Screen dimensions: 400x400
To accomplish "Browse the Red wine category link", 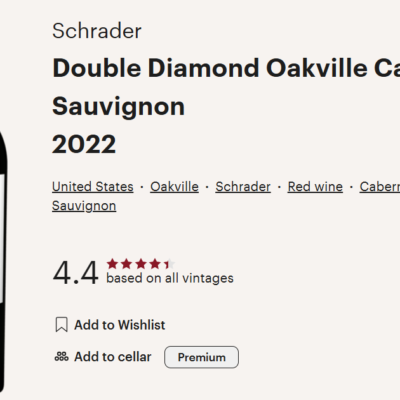I will point(315,187).
